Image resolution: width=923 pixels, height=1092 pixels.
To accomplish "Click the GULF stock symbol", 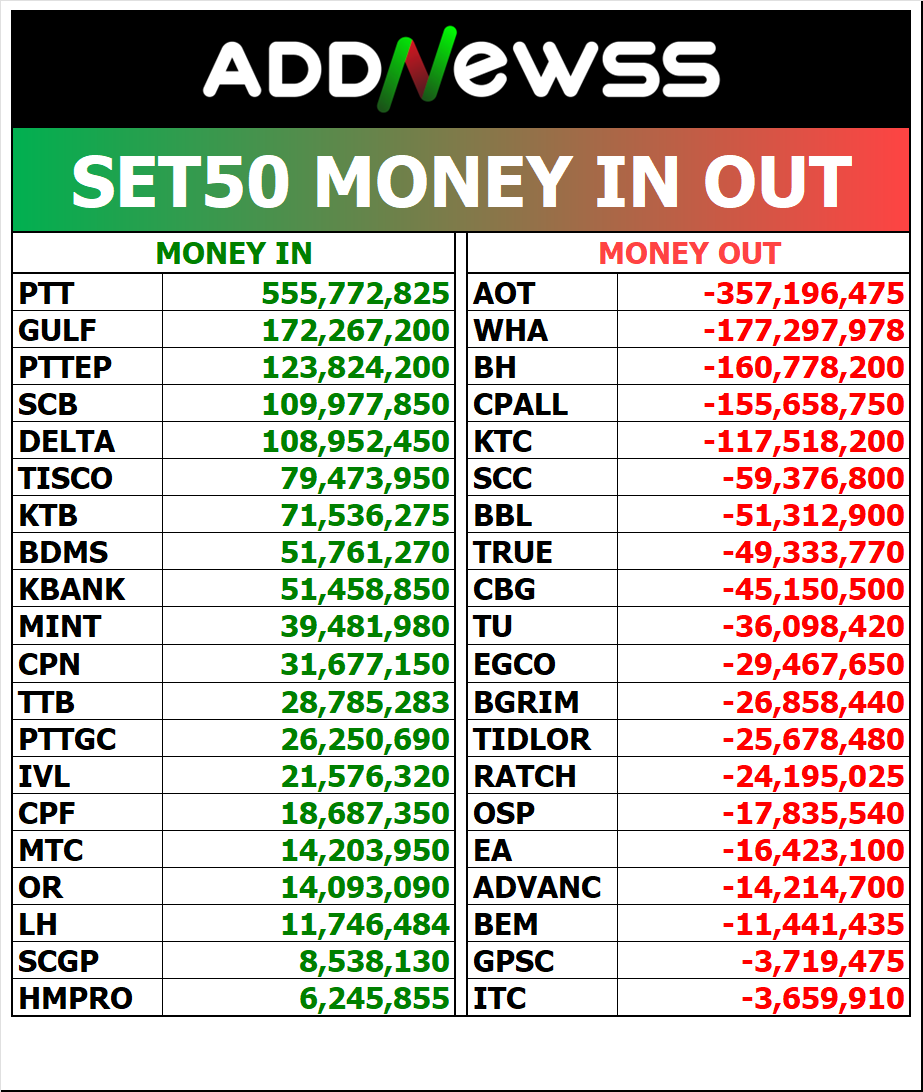I will [x=57, y=330].
